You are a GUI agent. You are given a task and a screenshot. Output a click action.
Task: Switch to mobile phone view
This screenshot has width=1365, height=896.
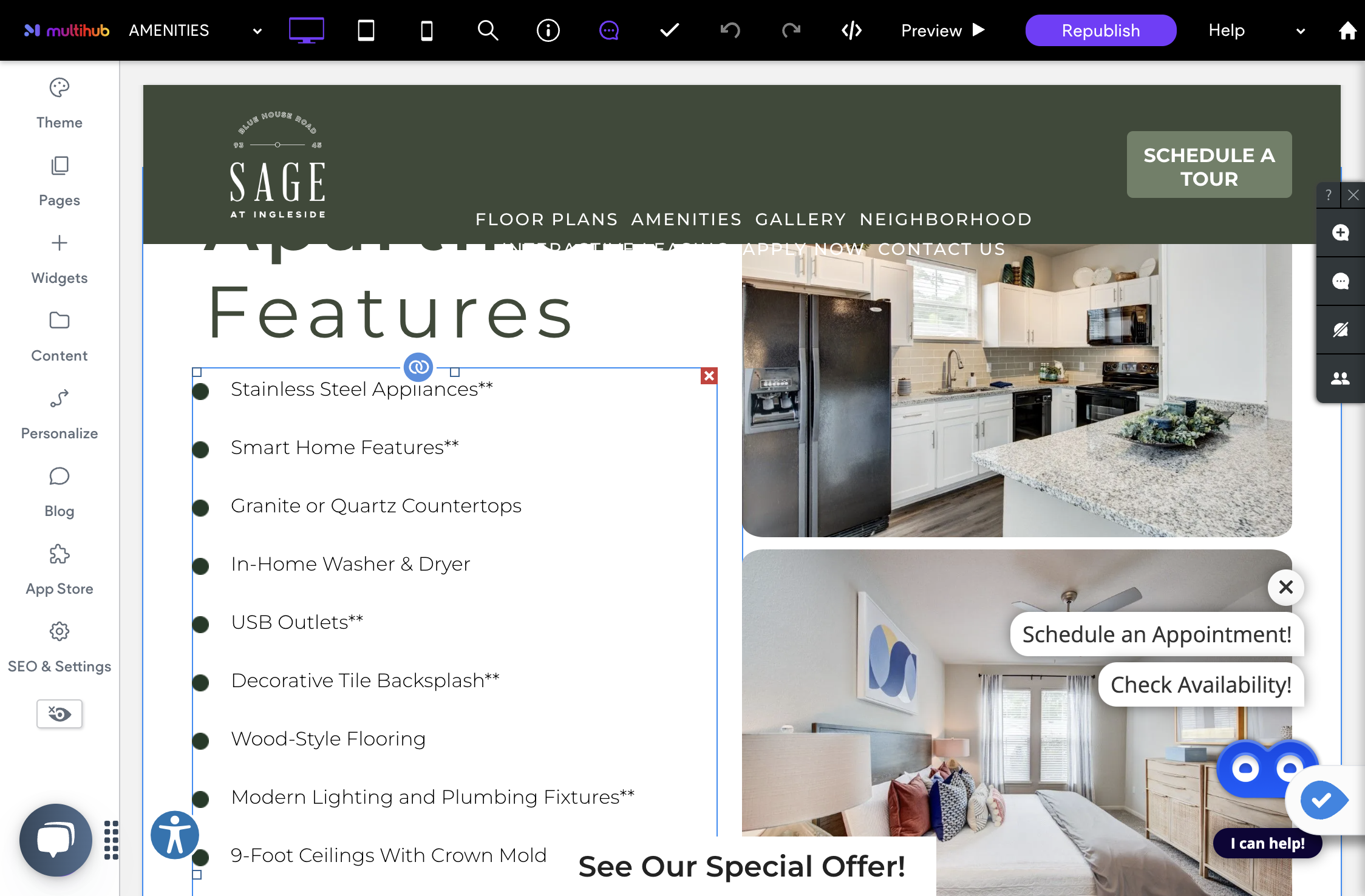click(x=427, y=30)
